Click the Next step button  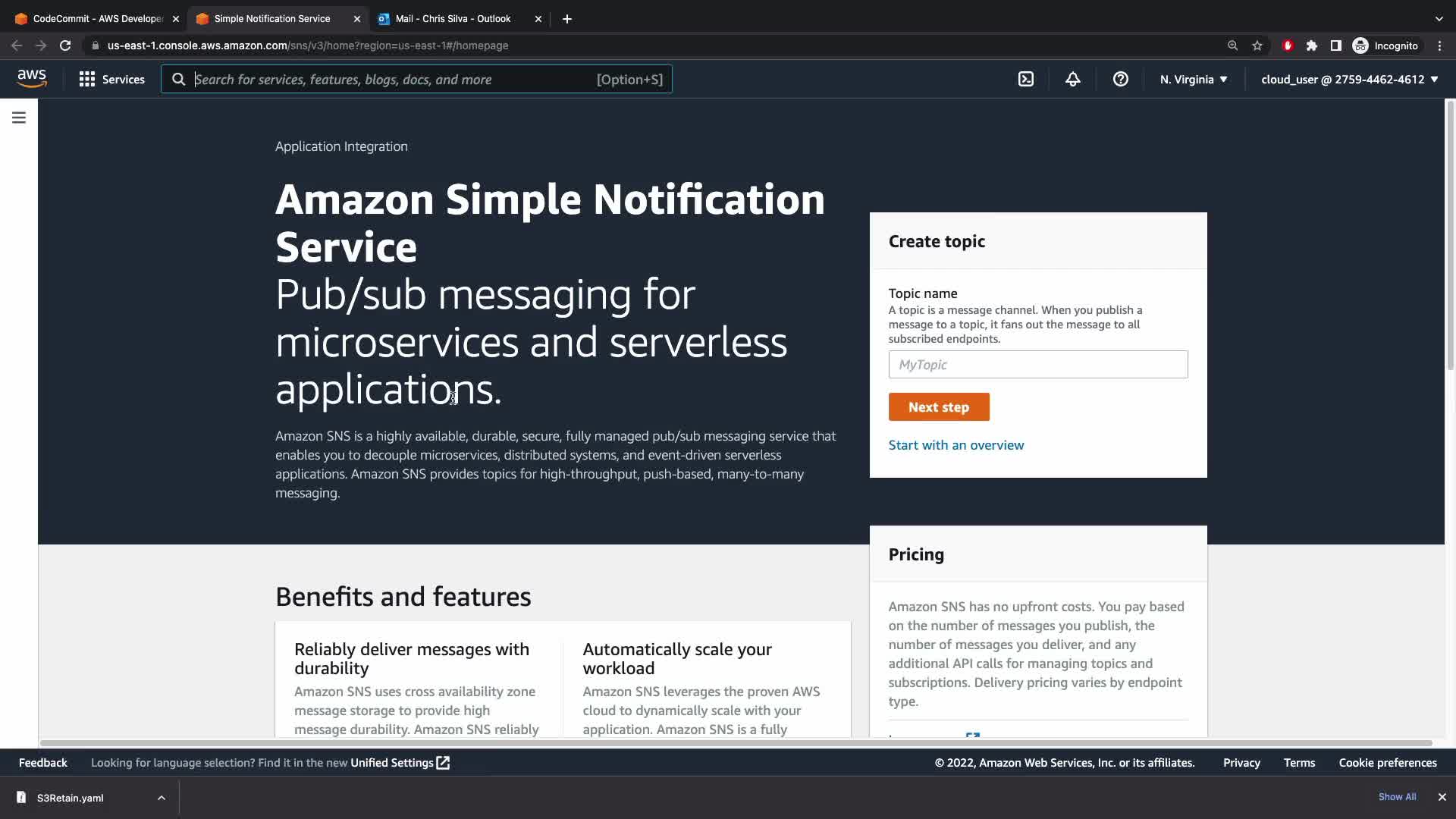pyautogui.click(x=938, y=407)
